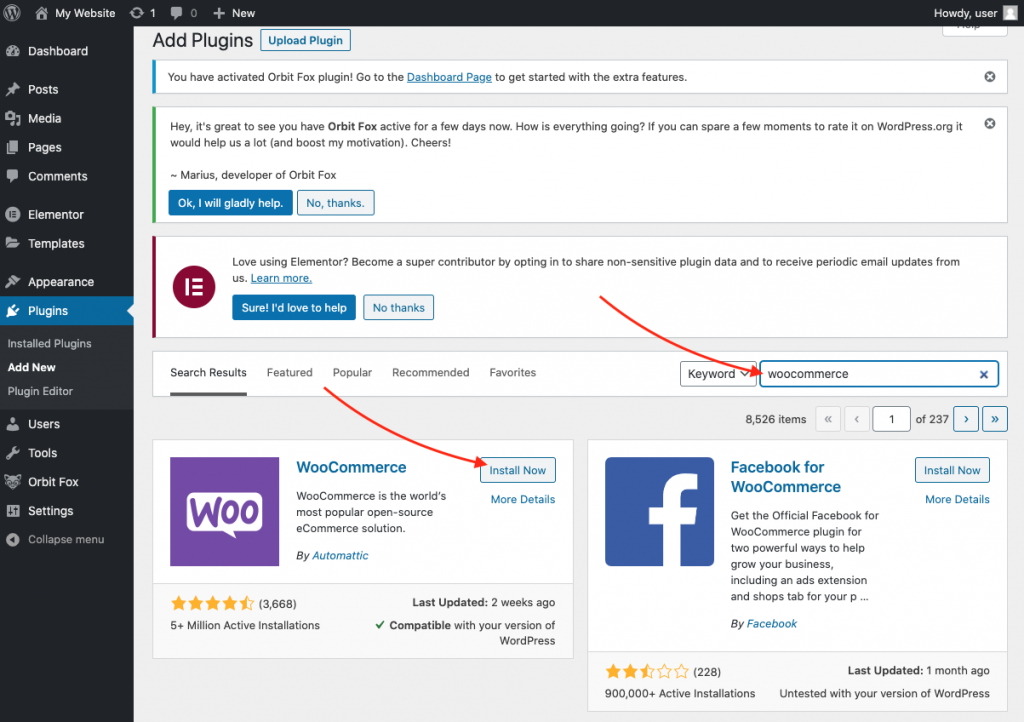This screenshot has width=1024, height=722.
Task: Click Ok, I will gladly help
Action: pyautogui.click(x=231, y=203)
